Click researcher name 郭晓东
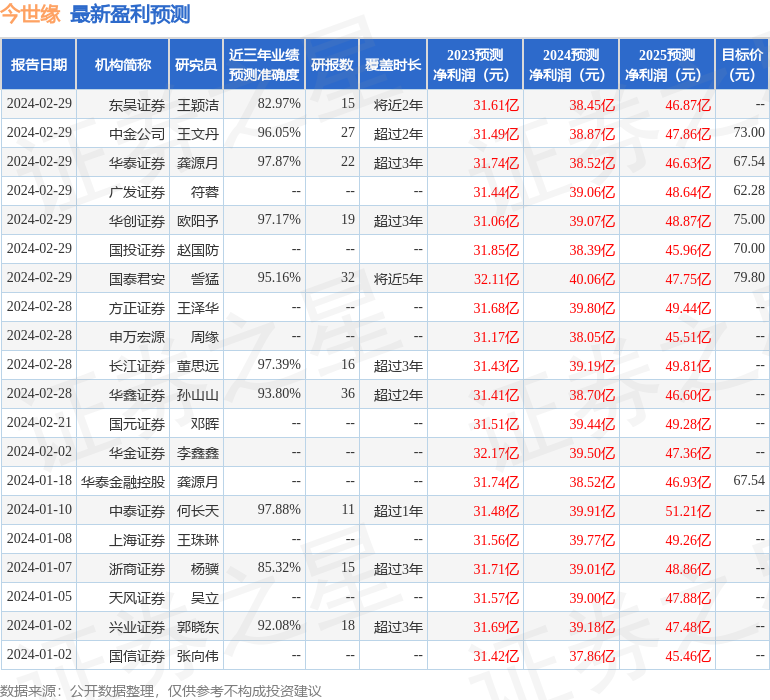 [x=197, y=627]
